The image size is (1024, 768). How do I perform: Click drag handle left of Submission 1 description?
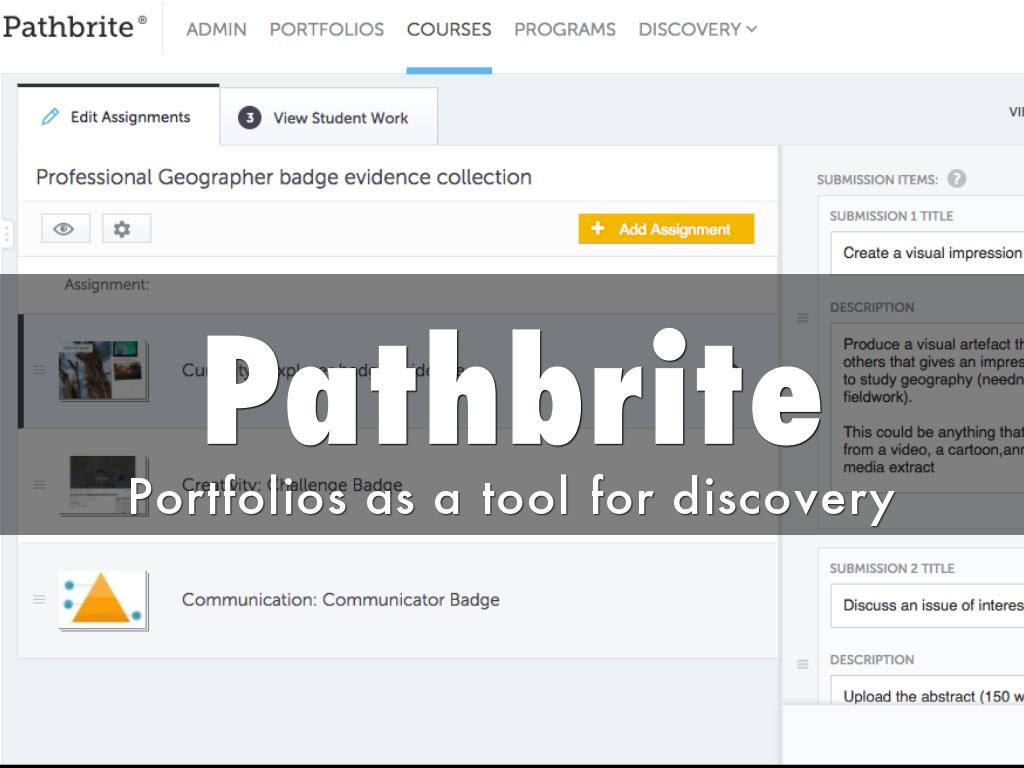802,318
